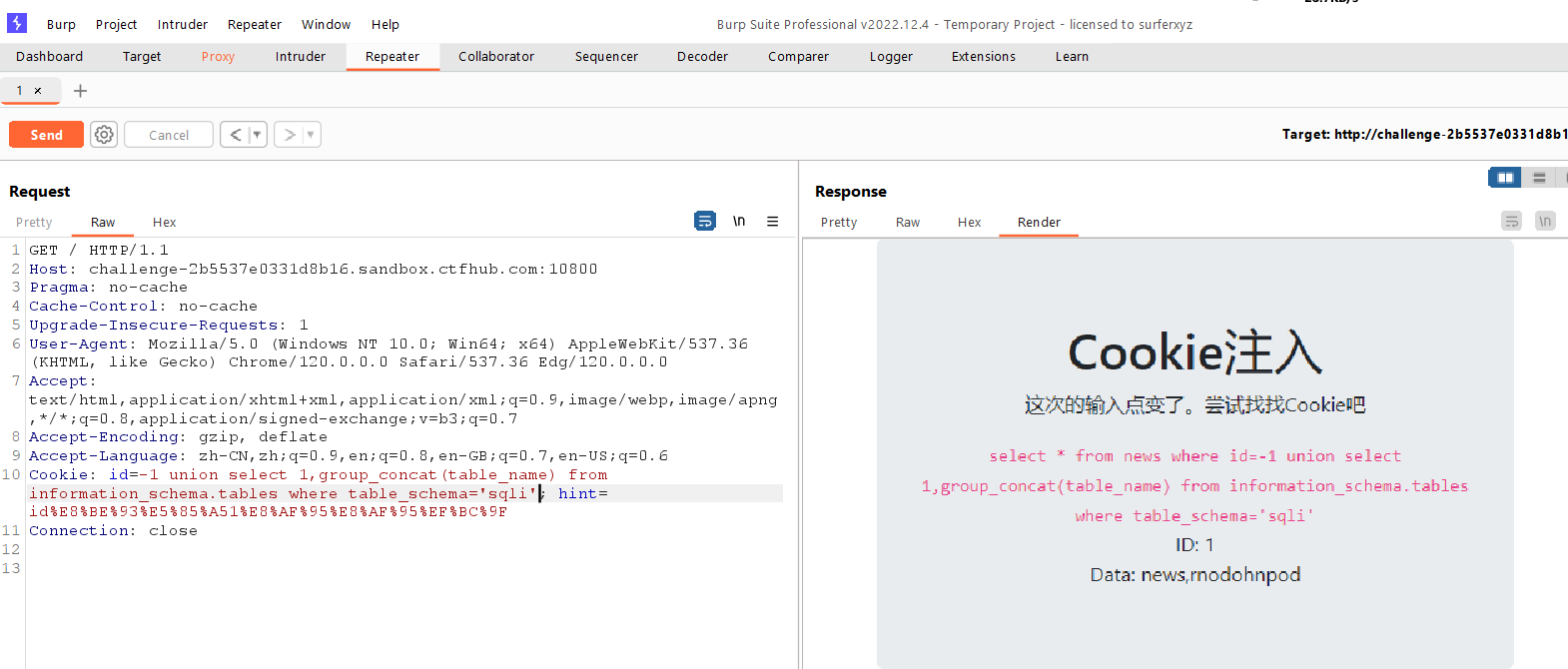Switch to the Decoder tab
The height and width of the screenshot is (669, 1568).
click(x=702, y=57)
